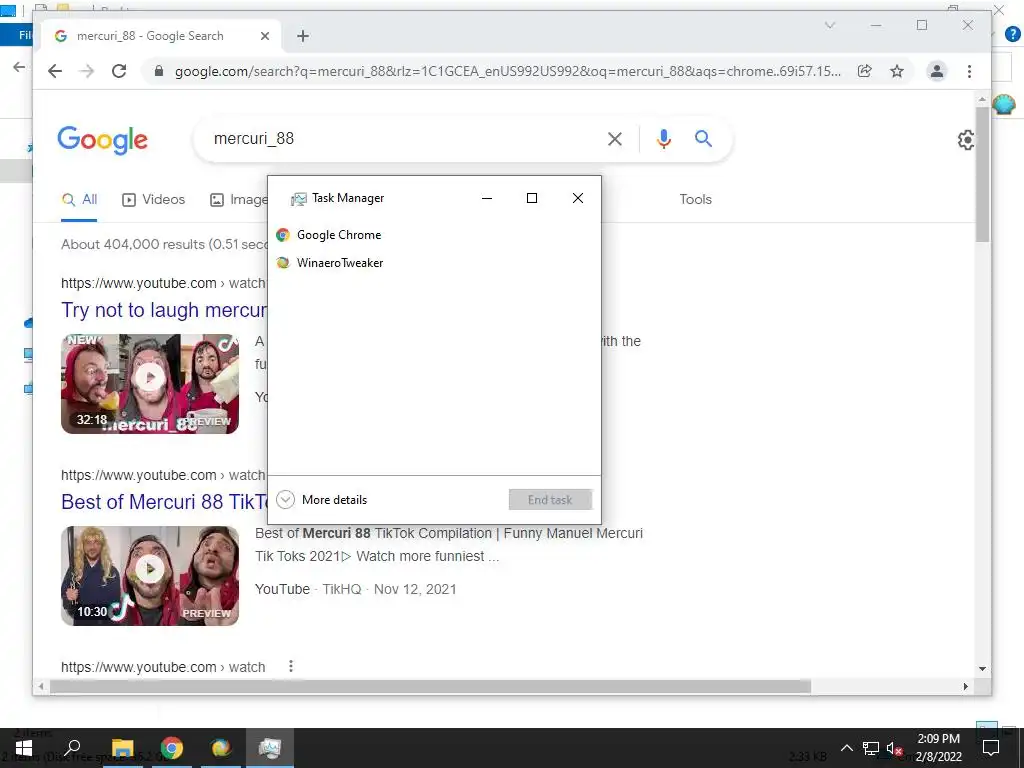The width and height of the screenshot is (1024, 768).
Task: Open Google quick settings gear
Action: pos(967,140)
